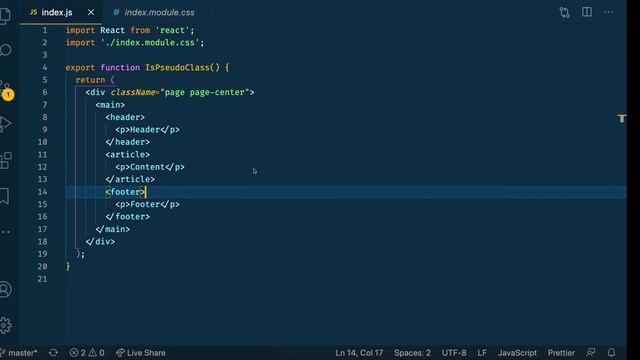640x360 pixels.
Task: Open the Manage settings gear
Action: point(5,325)
